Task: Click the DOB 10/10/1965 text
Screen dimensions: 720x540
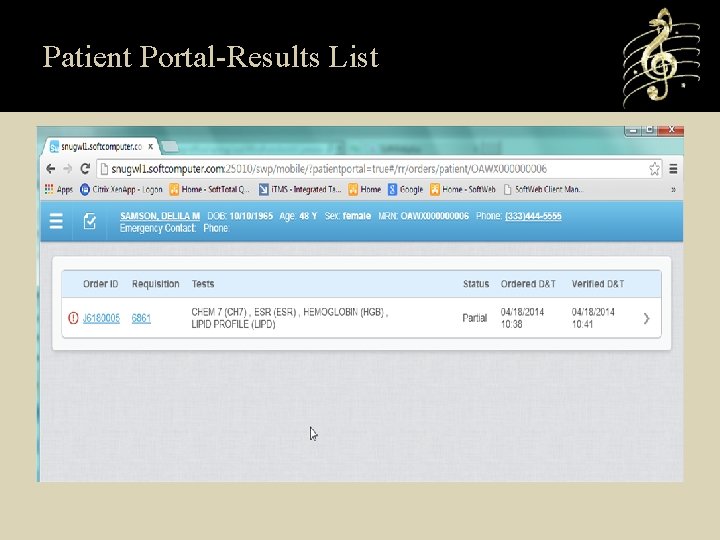Action: point(240,216)
